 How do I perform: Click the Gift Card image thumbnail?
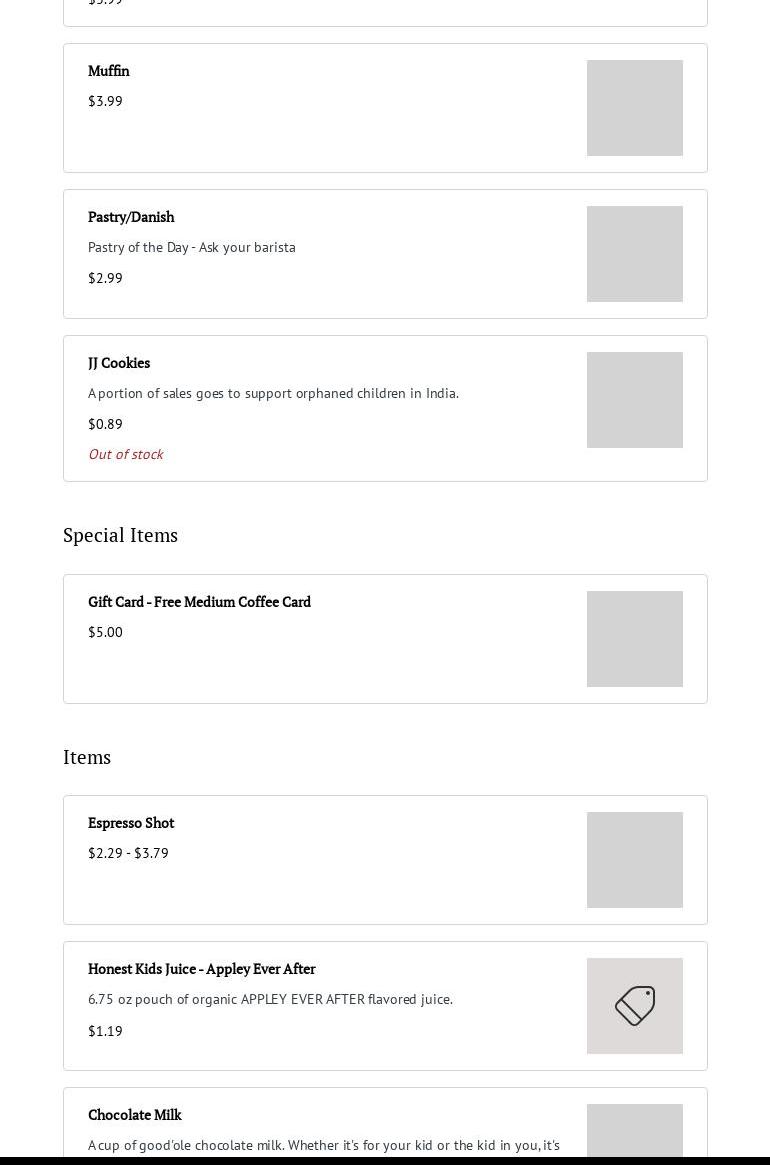(635, 639)
